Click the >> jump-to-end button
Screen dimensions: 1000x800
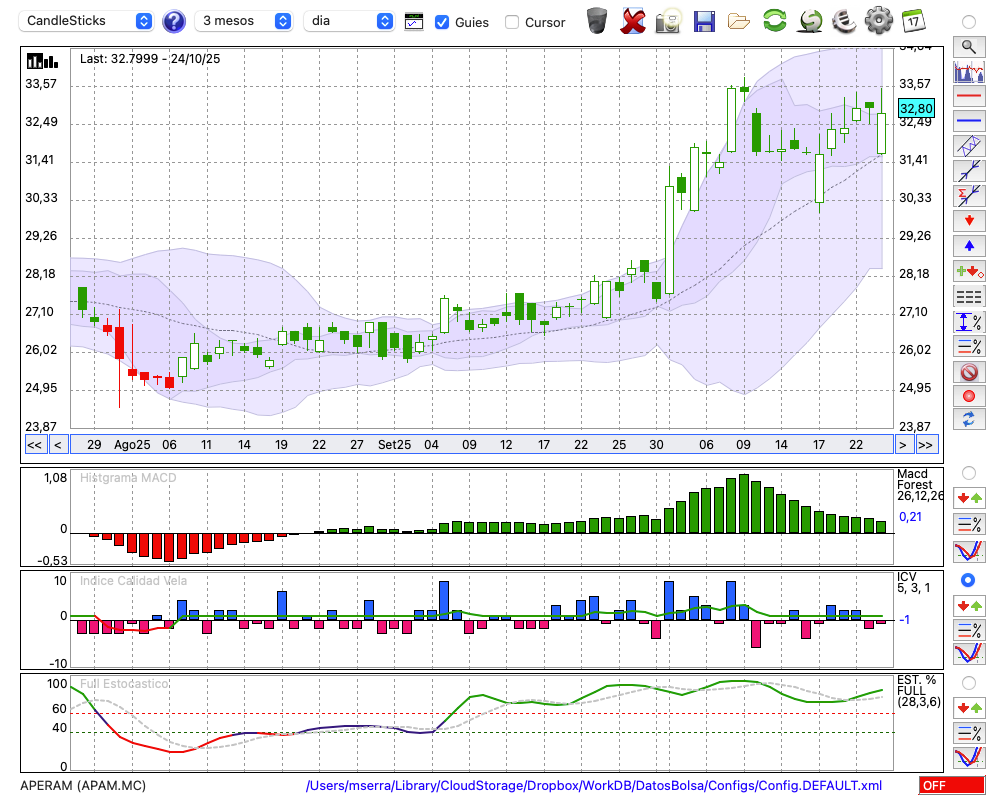click(x=926, y=445)
